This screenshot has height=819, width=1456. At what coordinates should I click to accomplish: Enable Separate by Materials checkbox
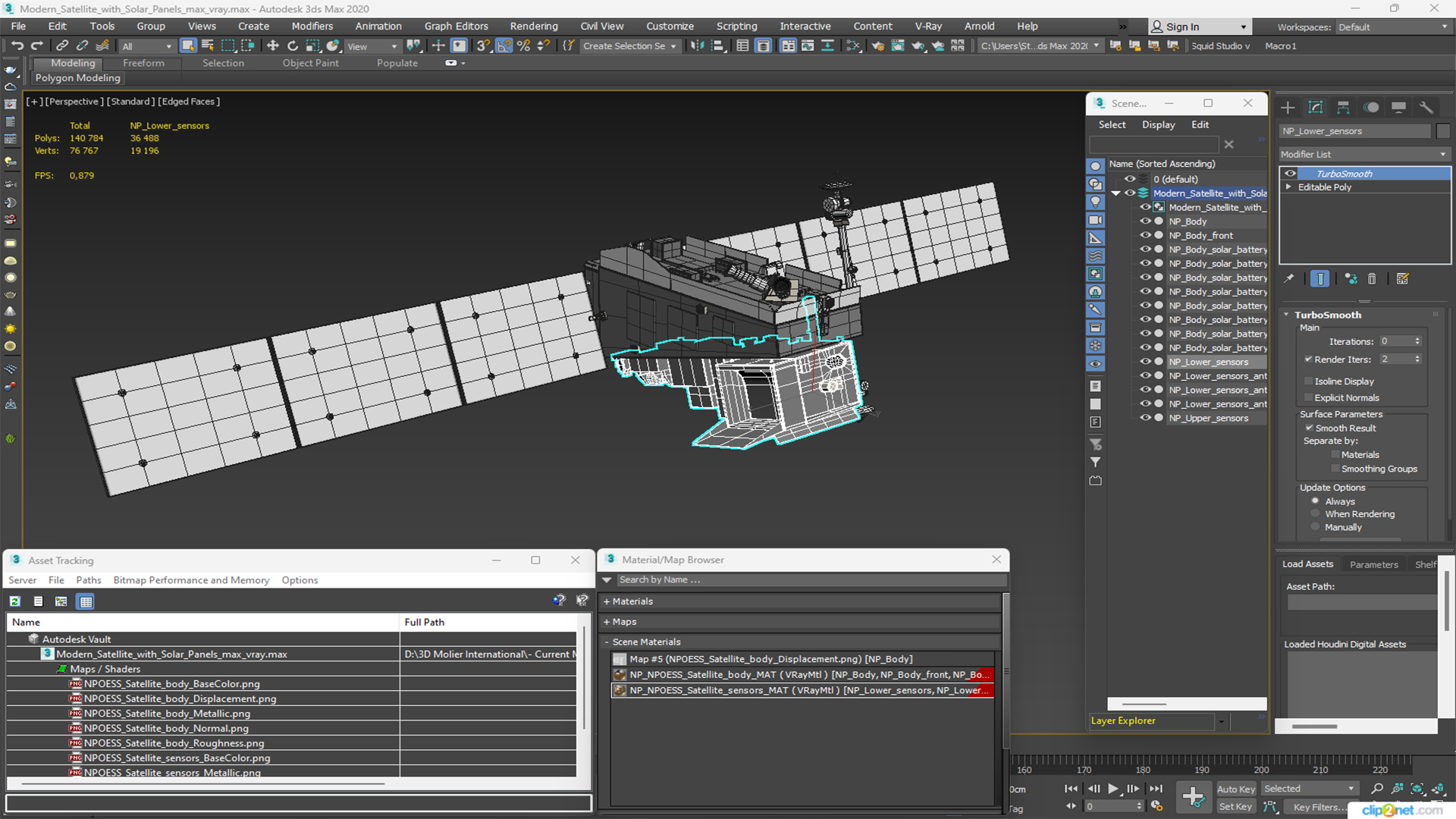1335,455
